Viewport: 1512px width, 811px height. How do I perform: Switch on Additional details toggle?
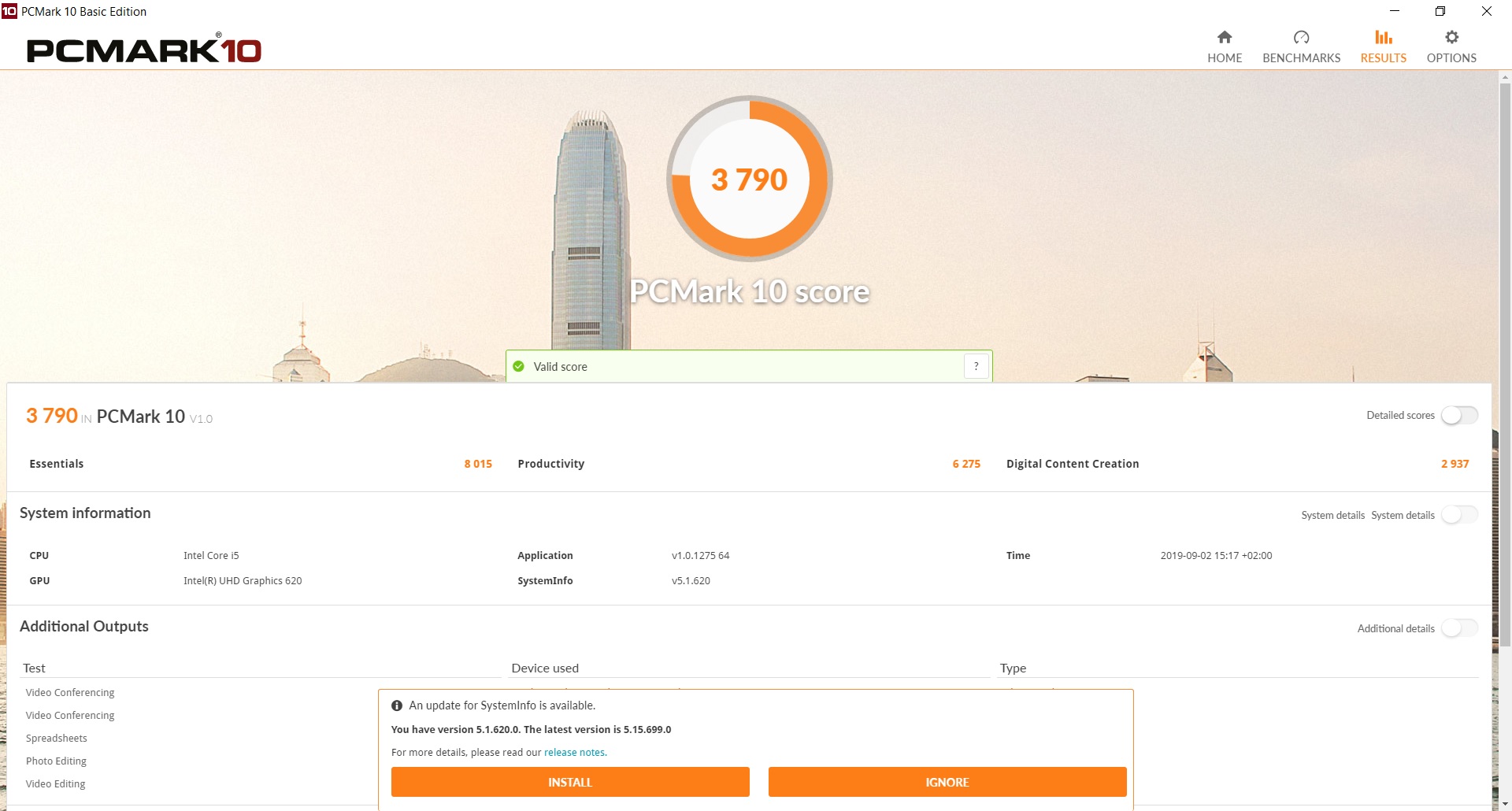tap(1459, 628)
